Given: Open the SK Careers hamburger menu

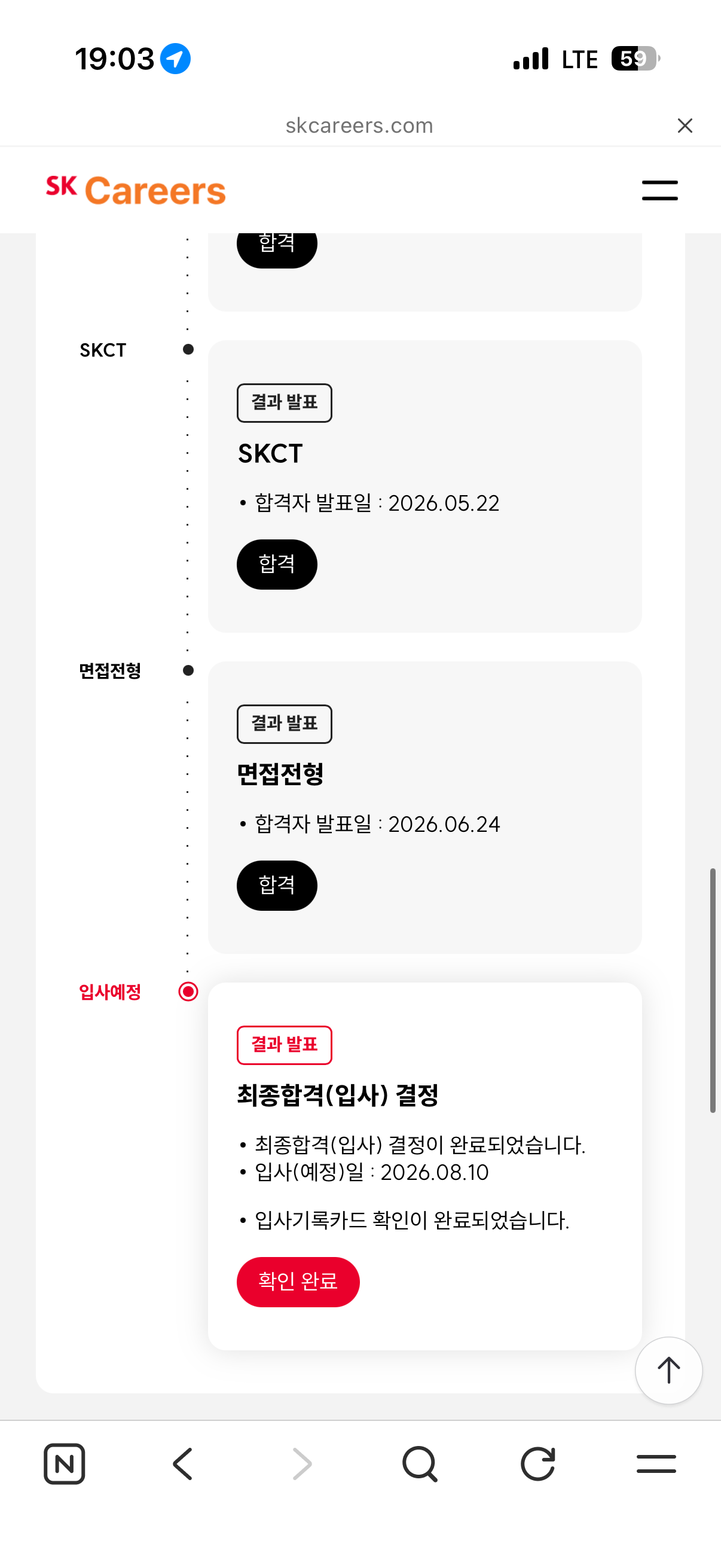Looking at the screenshot, I should (659, 191).
